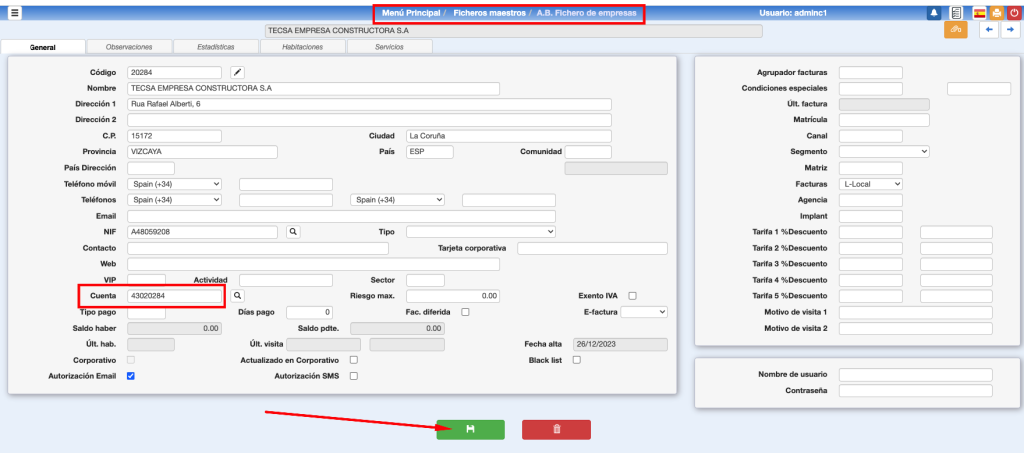Open the hamburger menu icon

(15, 13)
